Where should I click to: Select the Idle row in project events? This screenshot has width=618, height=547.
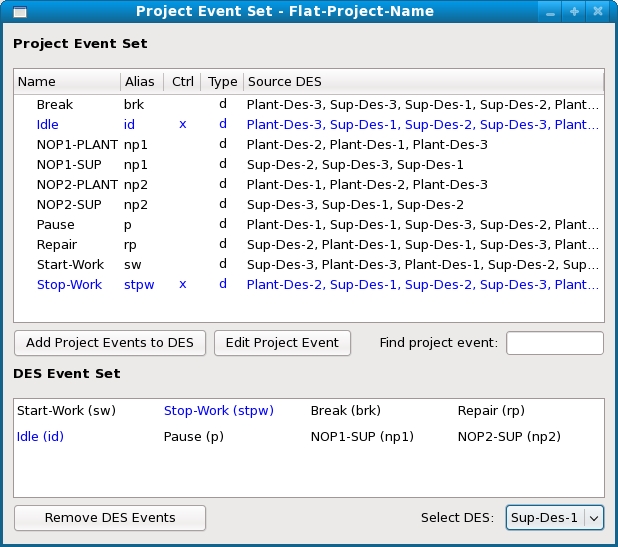[48, 124]
